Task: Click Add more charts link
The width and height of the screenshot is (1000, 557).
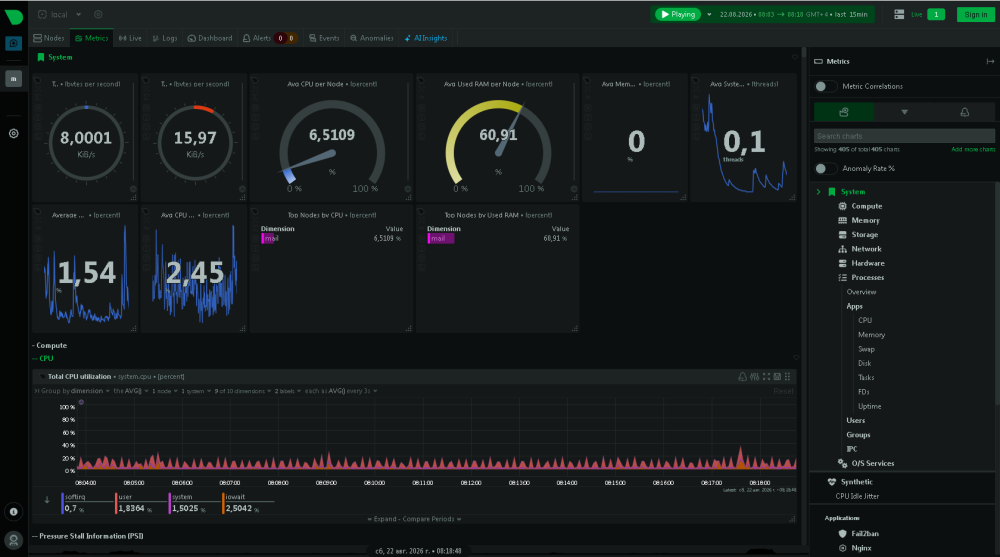Action: pos(973,149)
